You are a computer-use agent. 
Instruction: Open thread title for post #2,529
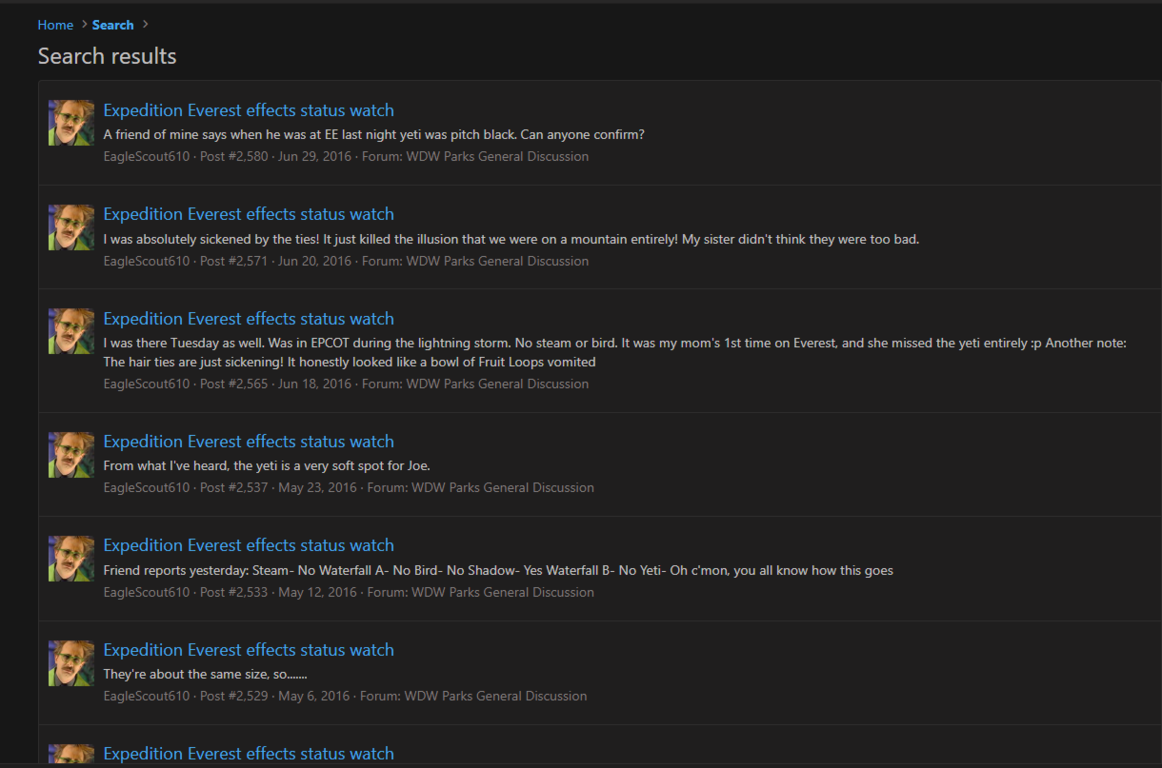(x=248, y=650)
